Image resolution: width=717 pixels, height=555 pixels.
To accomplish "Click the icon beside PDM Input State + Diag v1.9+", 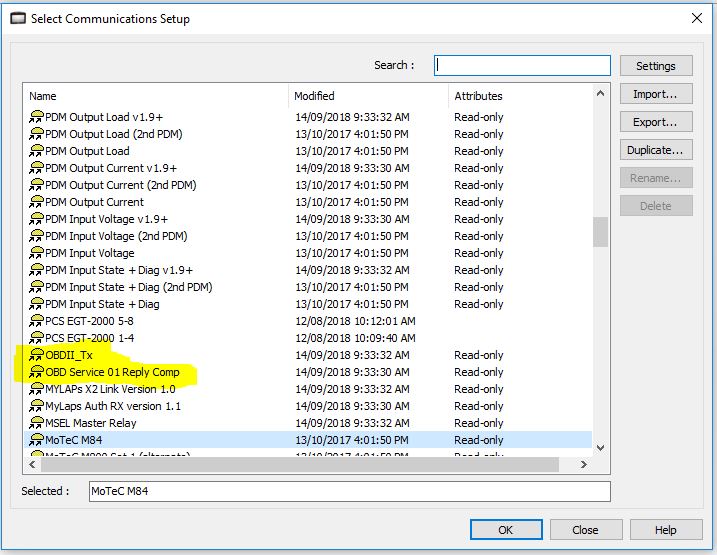I will (37, 270).
